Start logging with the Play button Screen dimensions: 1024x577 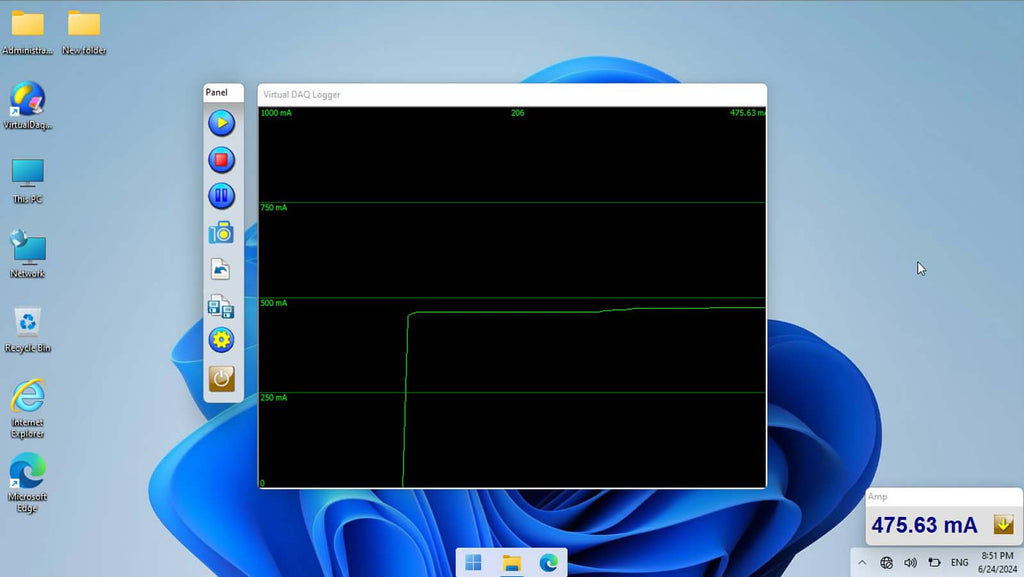[221, 123]
